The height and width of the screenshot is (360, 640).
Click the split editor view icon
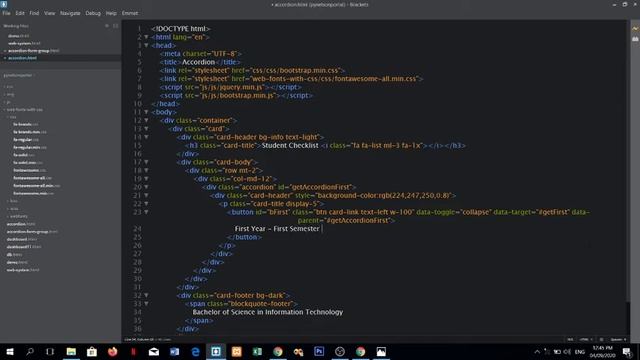coord(116,26)
